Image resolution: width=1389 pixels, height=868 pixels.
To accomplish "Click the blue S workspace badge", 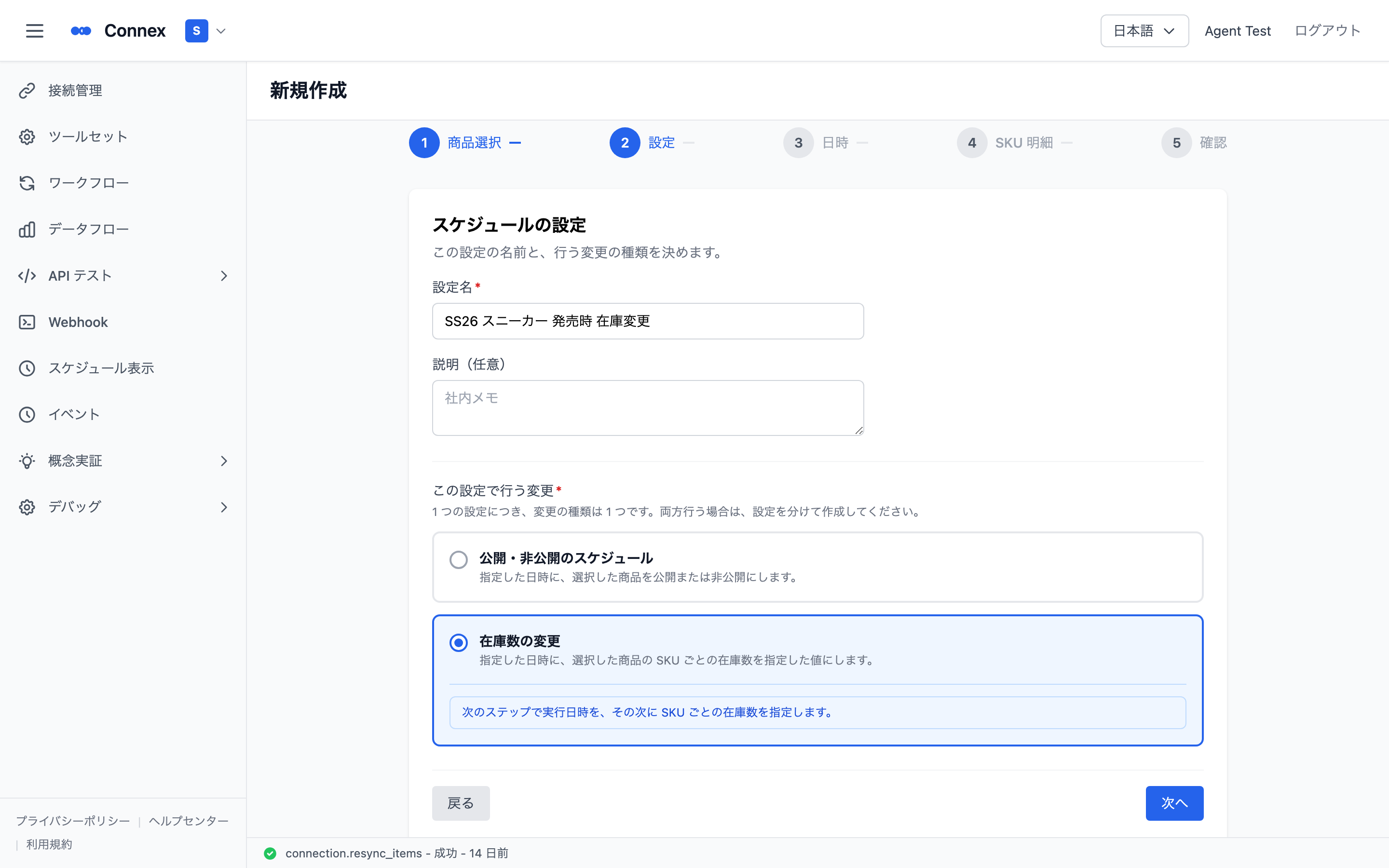I will (x=196, y=31).
